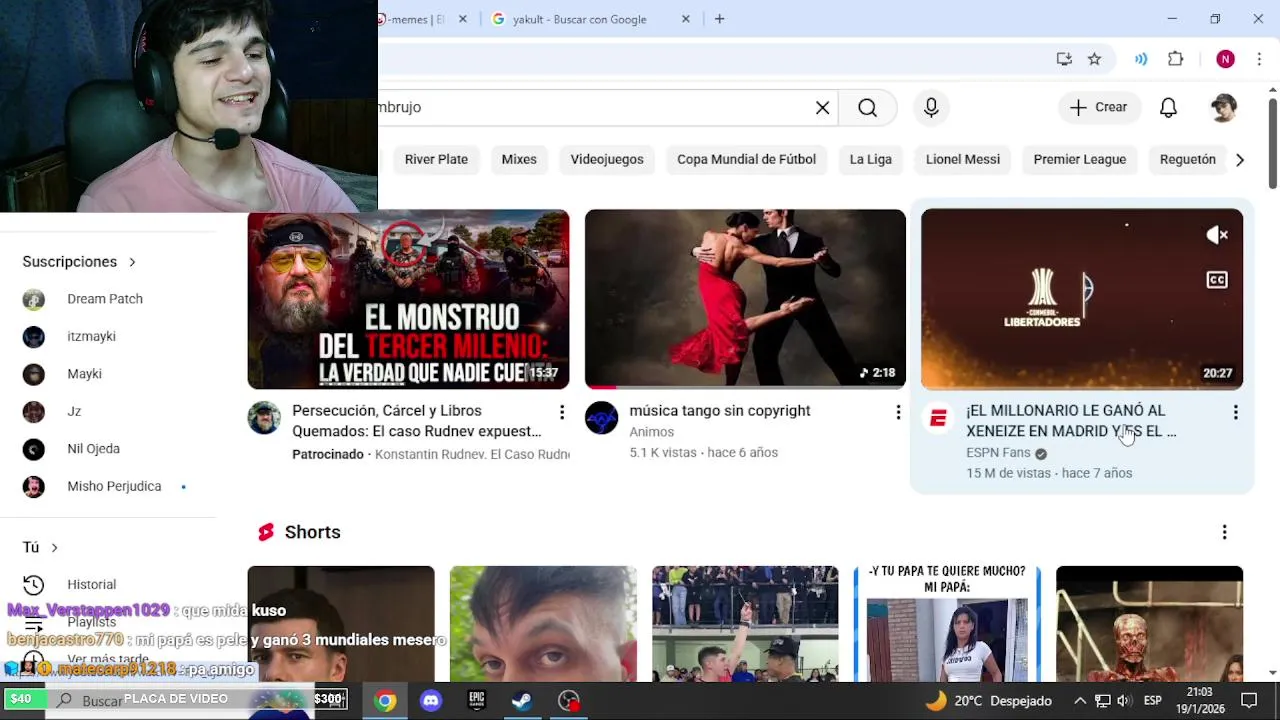
Task: Click the blue sound extension icon
Action: pos(1141,59)
